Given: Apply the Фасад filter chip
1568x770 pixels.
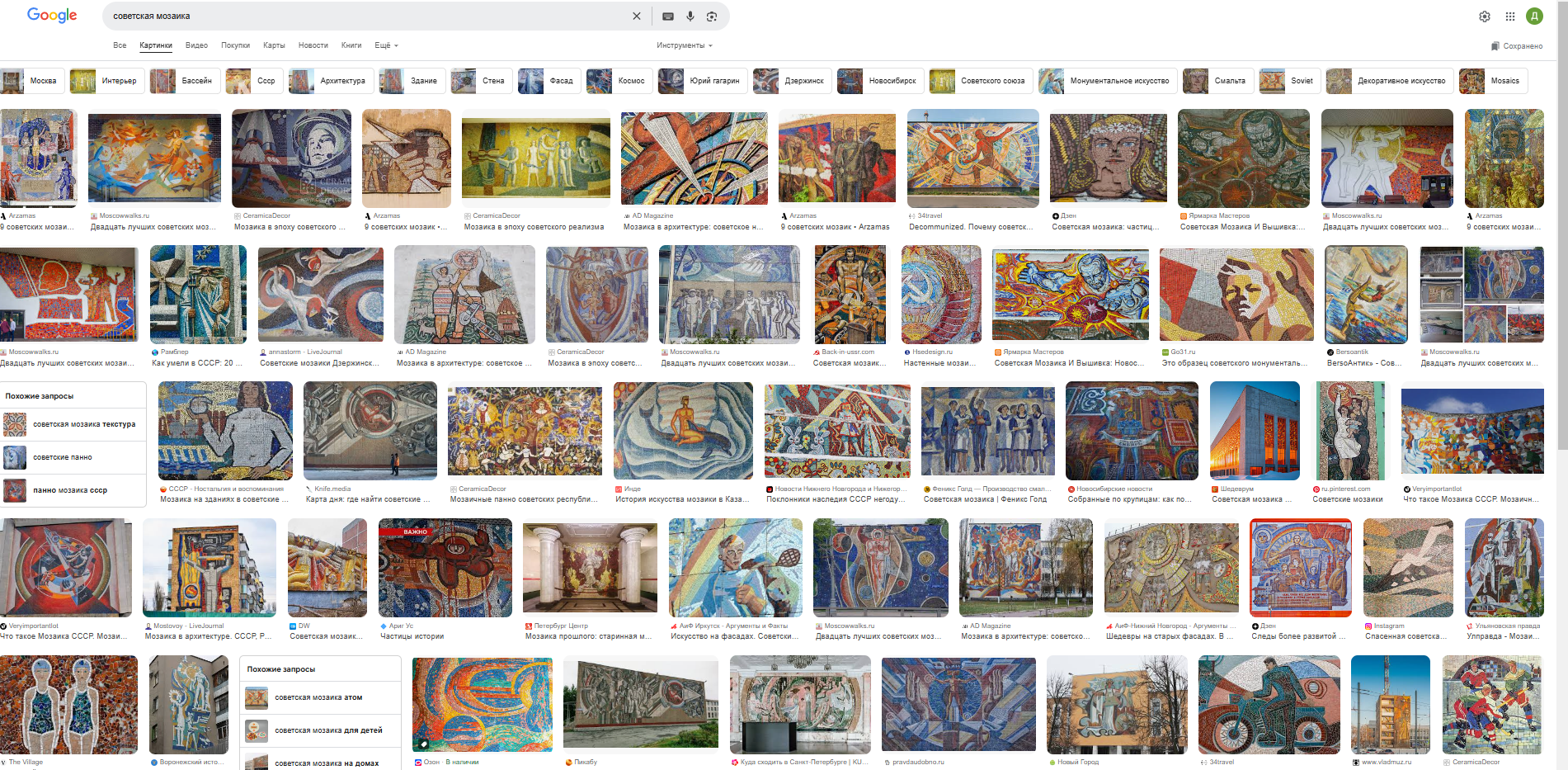Looking at the screenshot, I should [549, 81].
